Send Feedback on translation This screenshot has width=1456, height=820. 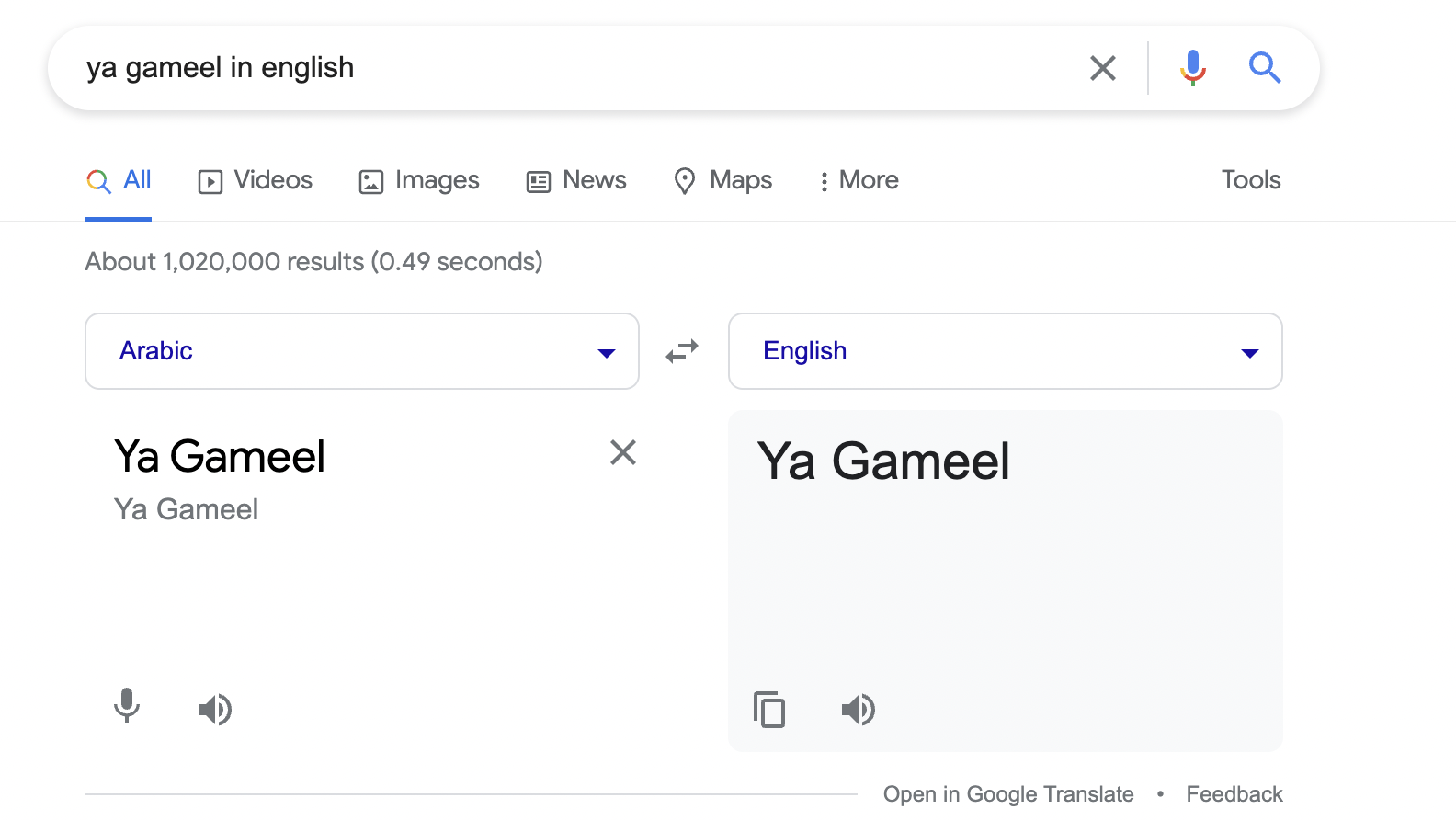coord(1234,794)
